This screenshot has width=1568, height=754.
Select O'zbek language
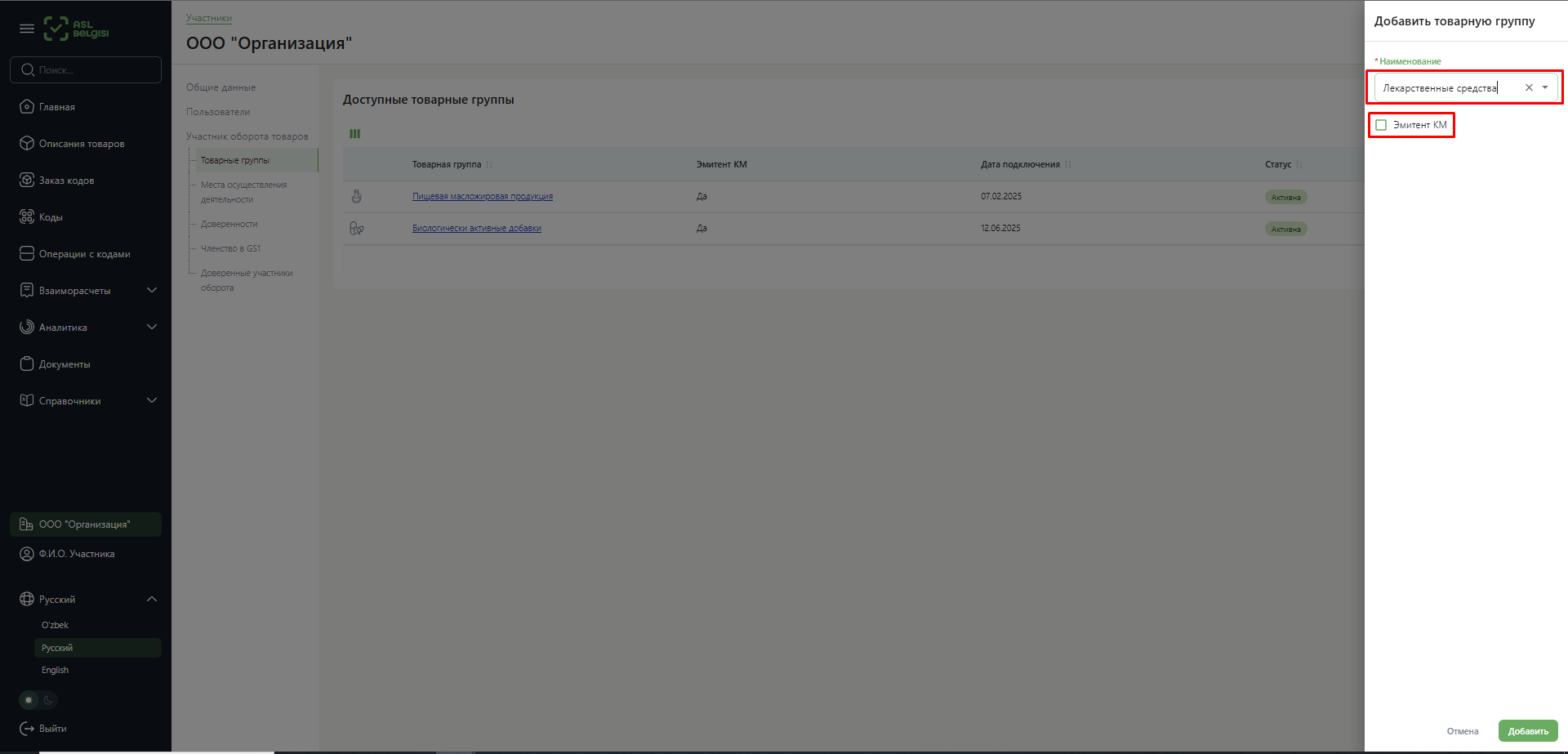(56, 626)
